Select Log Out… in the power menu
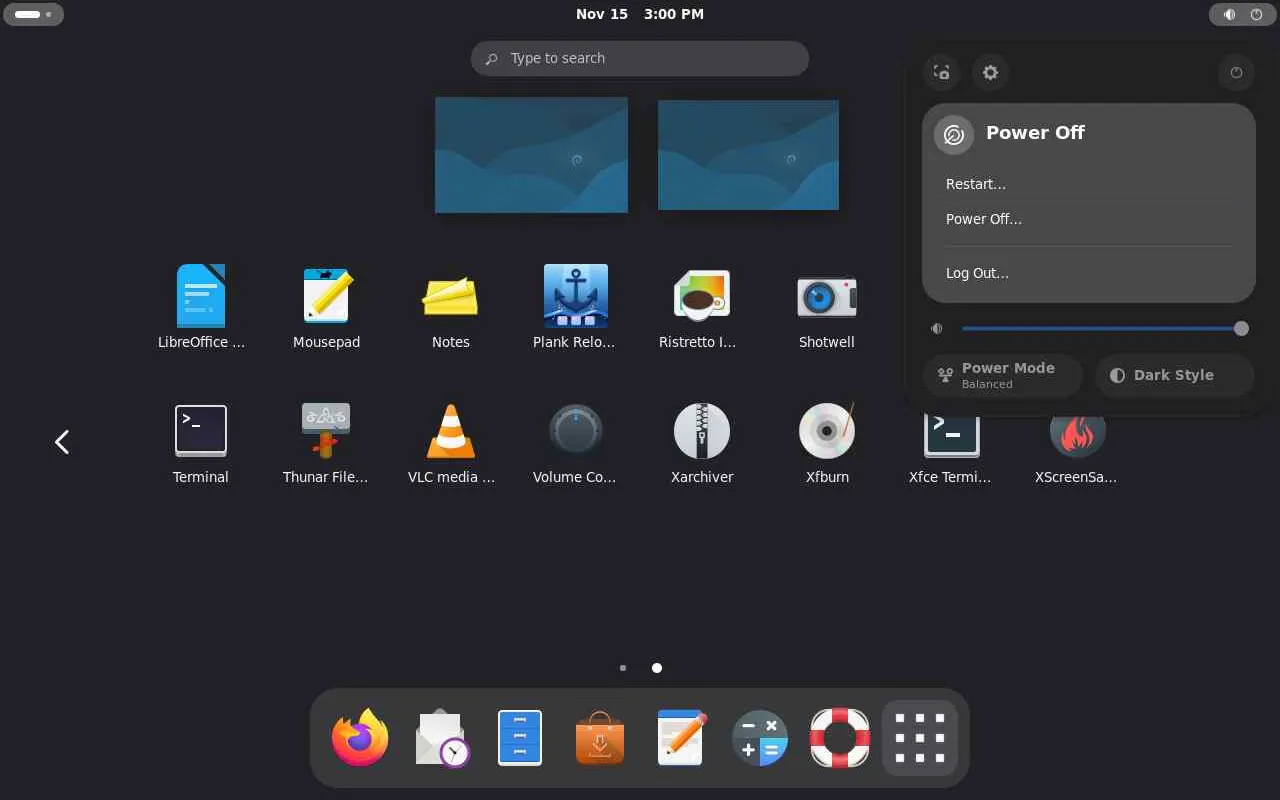This screenshot has height=800, width=1280. coord(1088,273)
